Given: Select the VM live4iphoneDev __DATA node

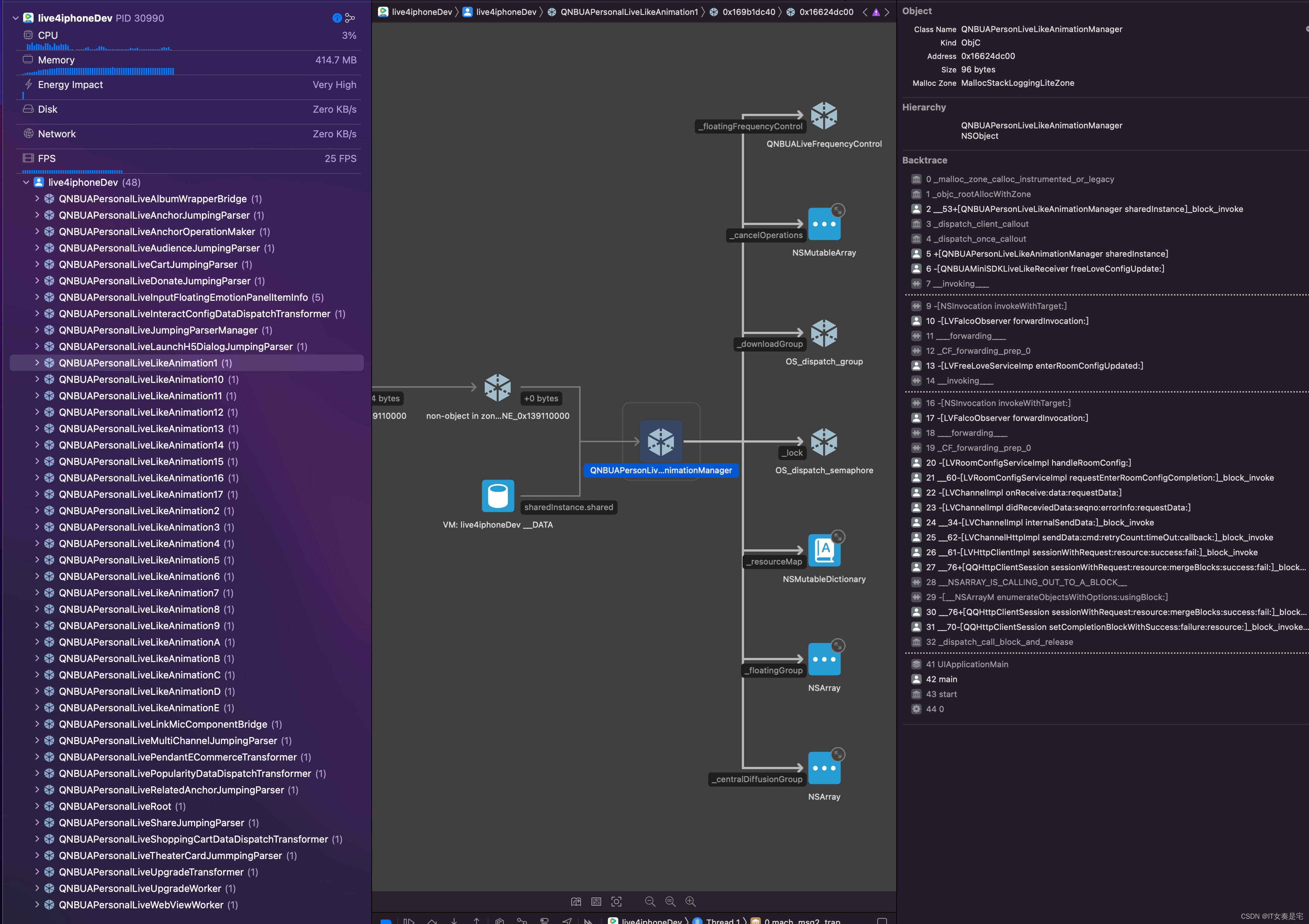Looking at the screenshot, I should point(498,496).
